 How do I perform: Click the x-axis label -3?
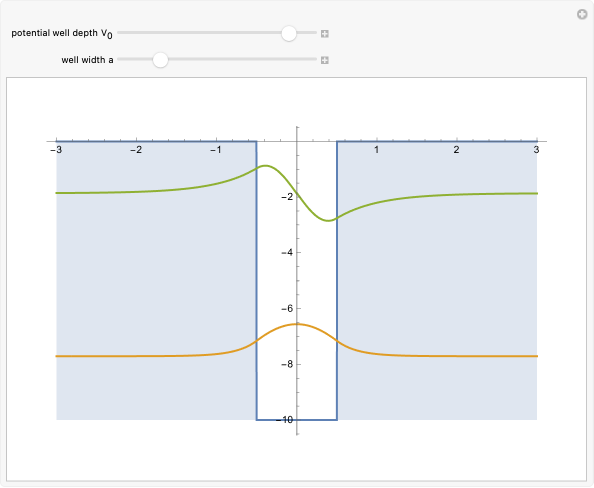click(56, 150)
